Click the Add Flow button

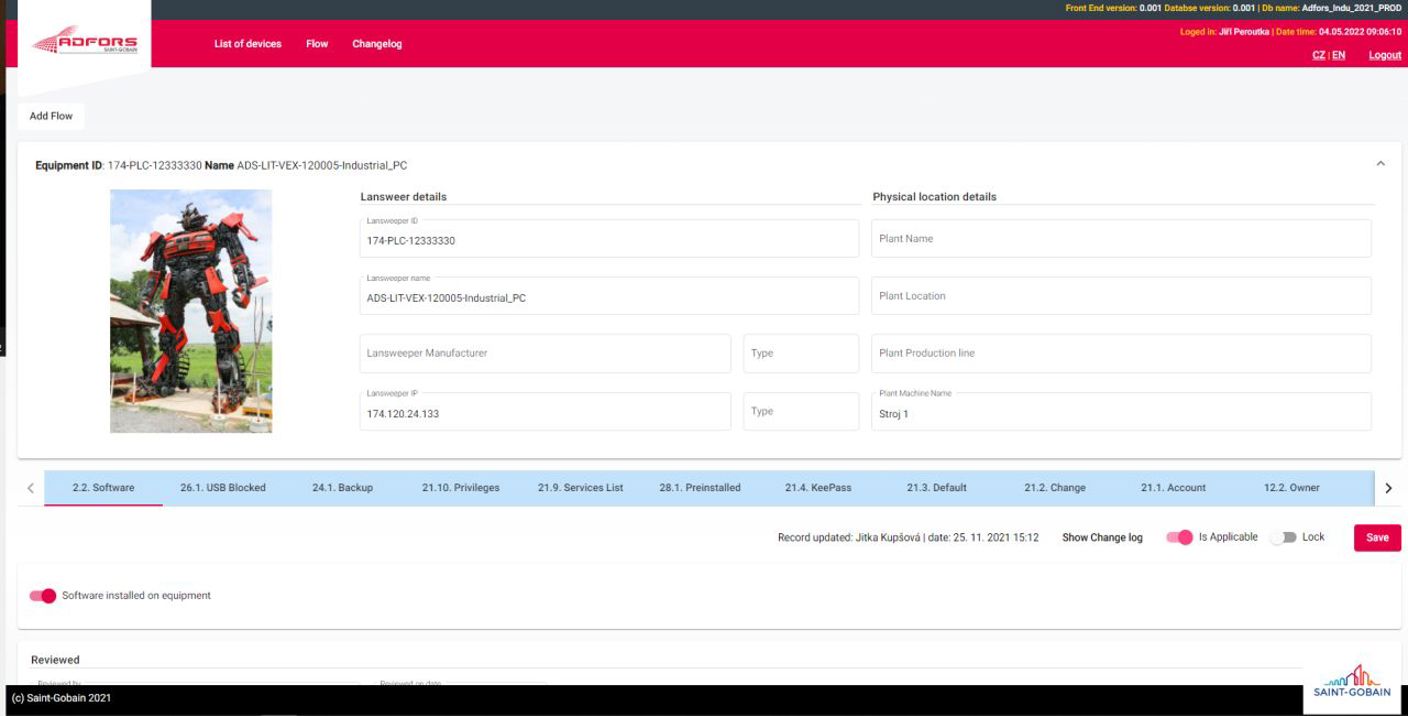[51, 116]
